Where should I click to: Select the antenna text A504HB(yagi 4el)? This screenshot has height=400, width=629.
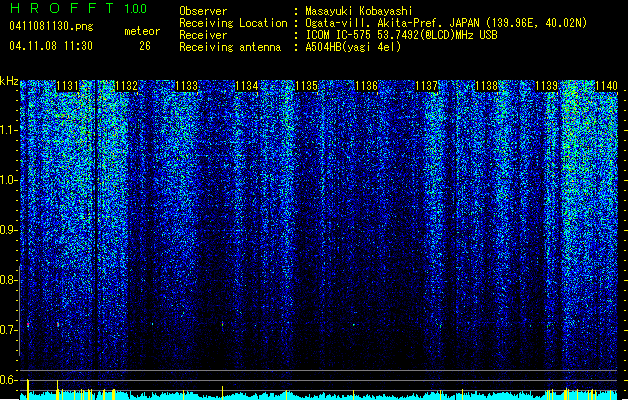tap(353, 47)
